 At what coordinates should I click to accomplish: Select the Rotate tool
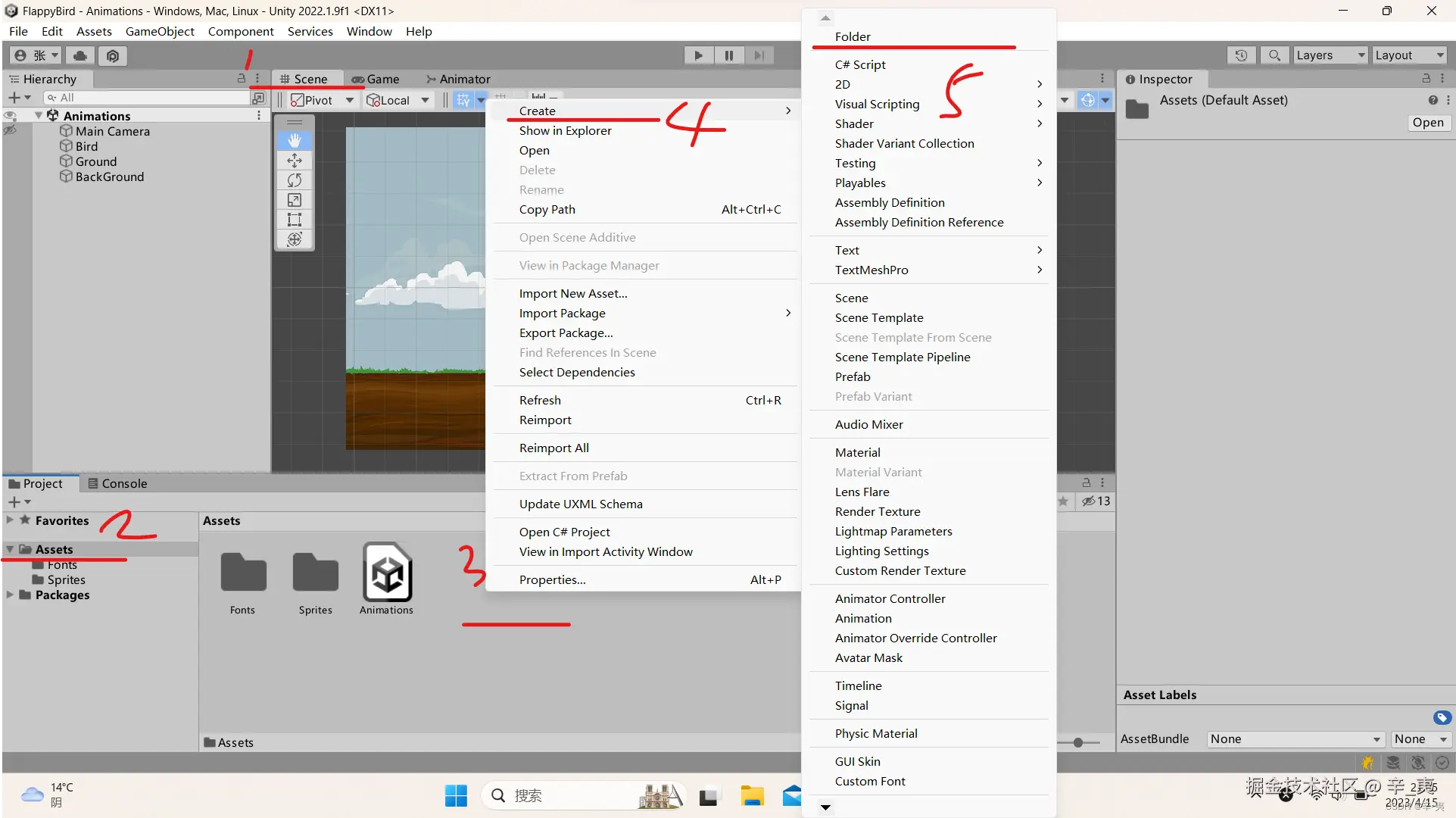[x=295, y=180]
